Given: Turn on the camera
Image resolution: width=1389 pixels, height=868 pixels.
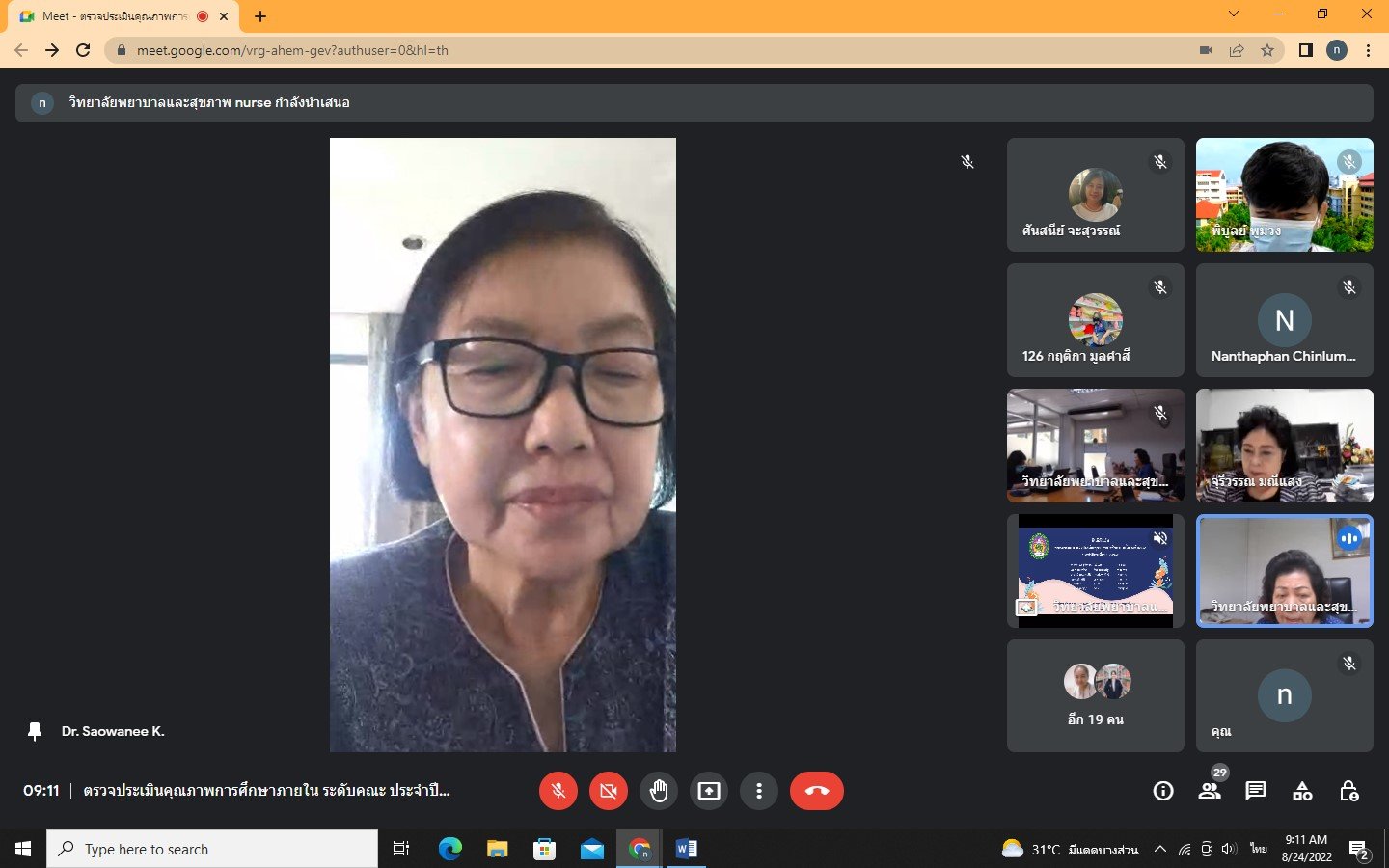Looking at the screenshot, I should coord(608,791).
